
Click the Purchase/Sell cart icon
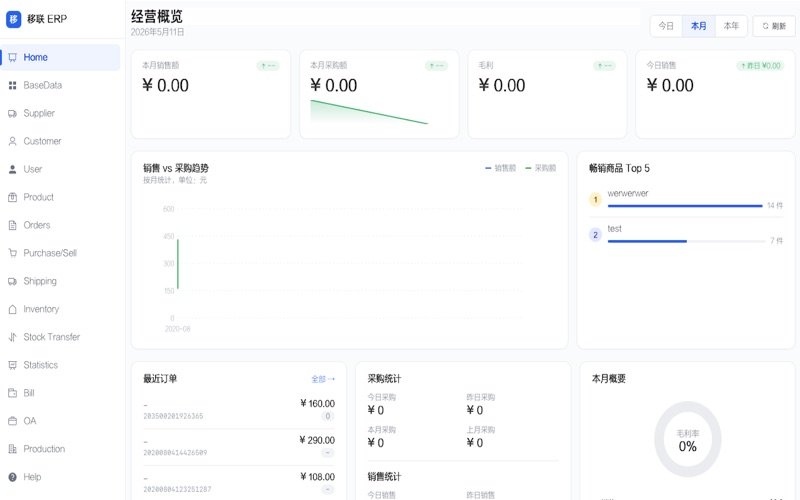(12, 253)
